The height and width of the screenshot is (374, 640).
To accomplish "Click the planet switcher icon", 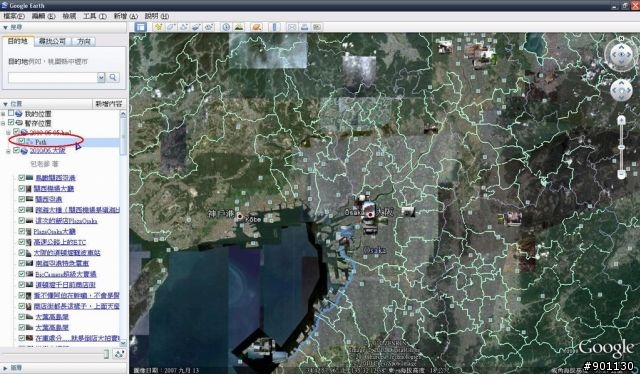I will tap(257, 27).
